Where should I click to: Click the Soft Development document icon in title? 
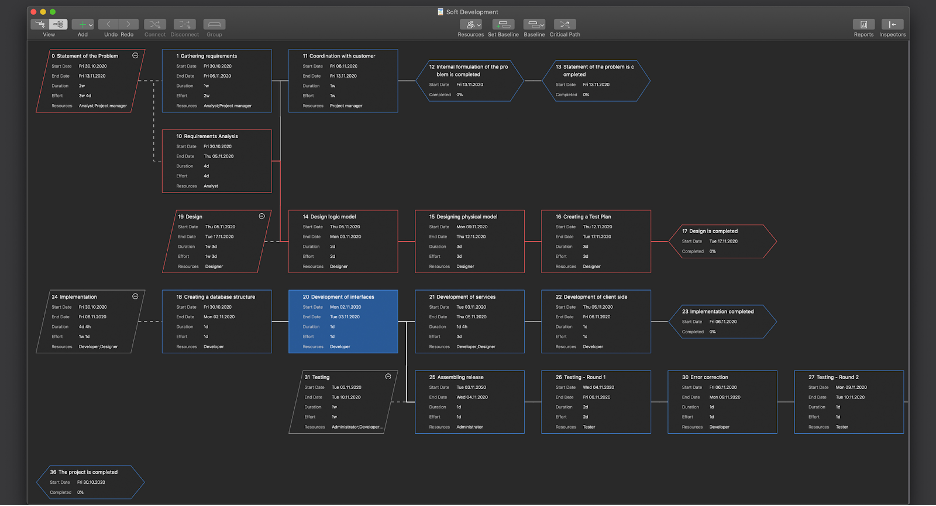pyautogui.click(x=441, y=11)
